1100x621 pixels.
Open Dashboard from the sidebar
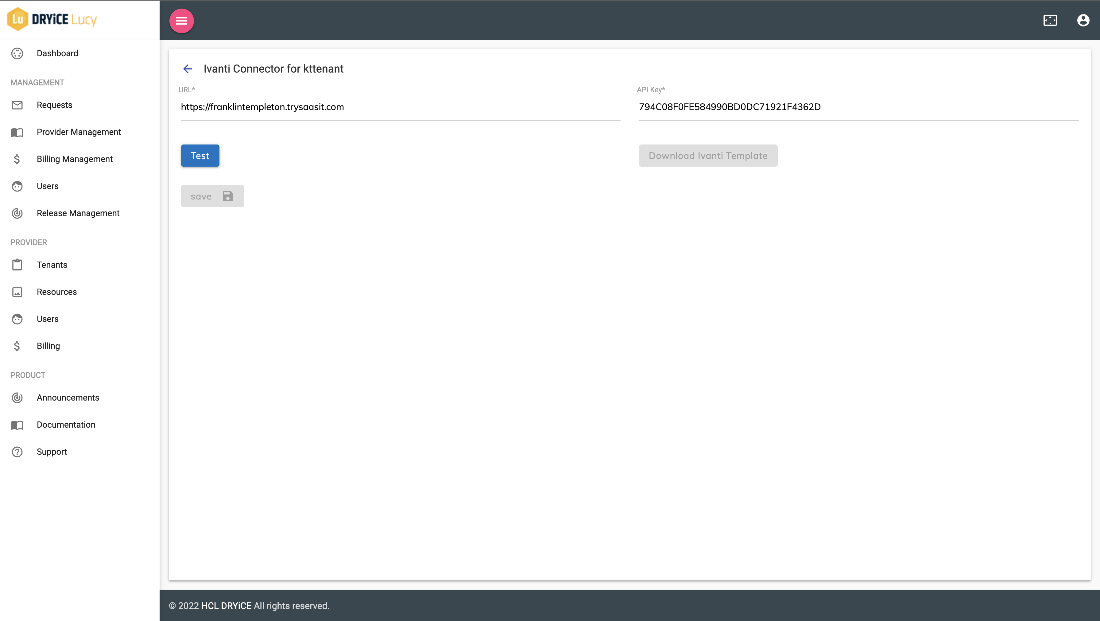pyautogui.click(x=58, y=53)
